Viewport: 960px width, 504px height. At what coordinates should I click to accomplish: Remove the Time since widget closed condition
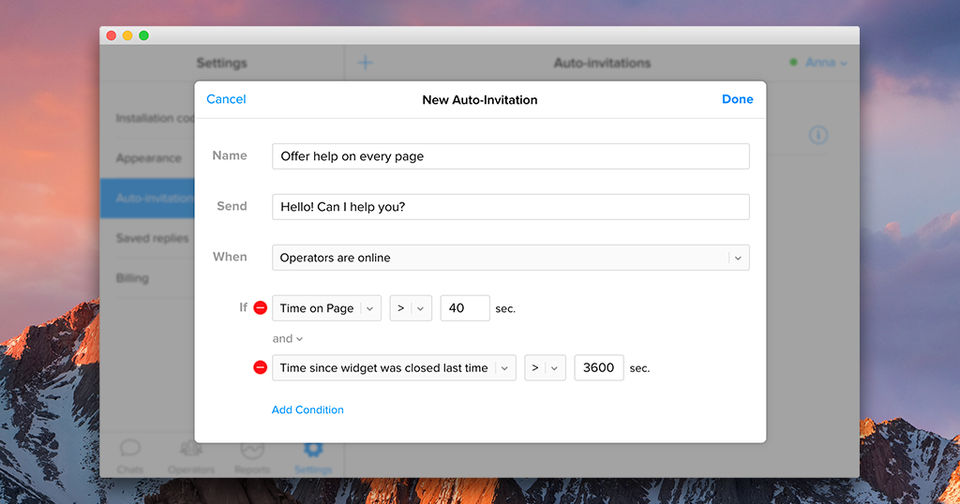point(260,368)
